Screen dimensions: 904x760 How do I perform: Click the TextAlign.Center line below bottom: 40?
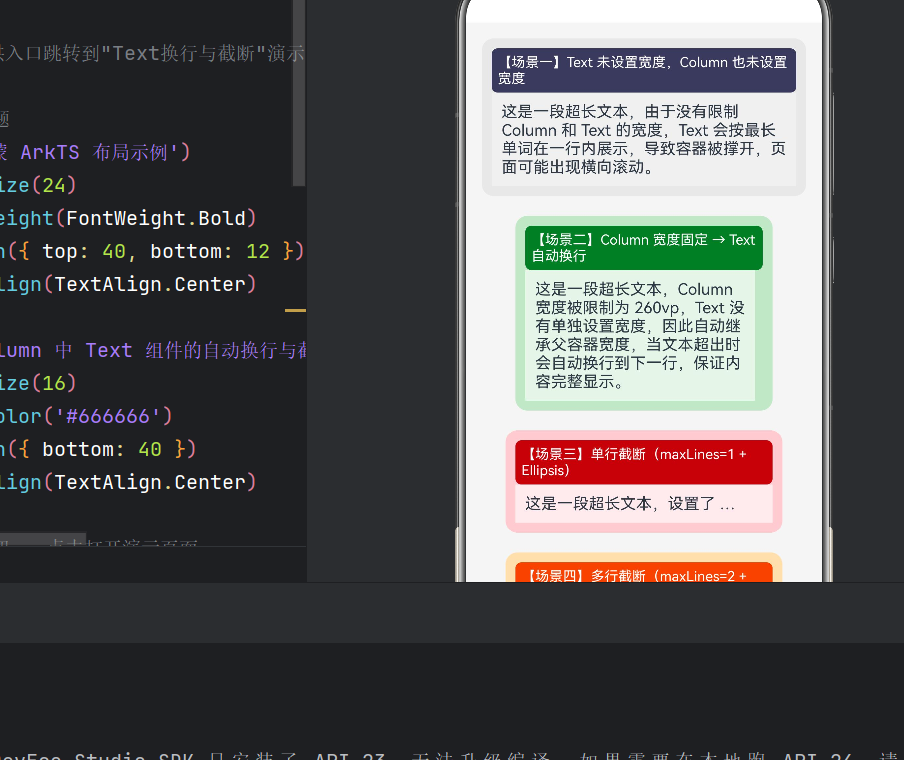click(128, 482)
